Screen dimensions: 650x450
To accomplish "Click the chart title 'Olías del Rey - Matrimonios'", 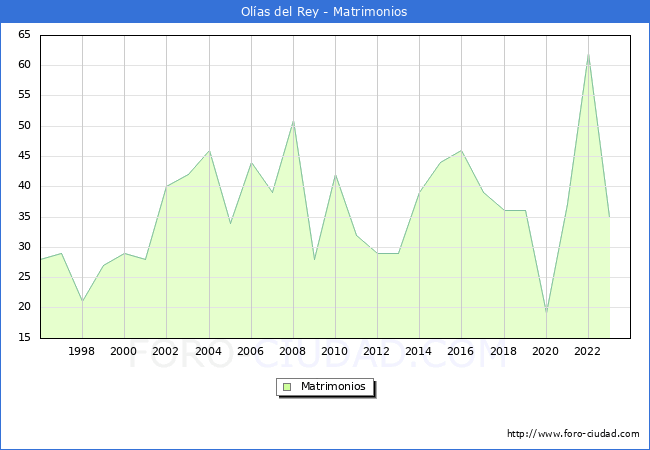I will [x=324, y=12].
